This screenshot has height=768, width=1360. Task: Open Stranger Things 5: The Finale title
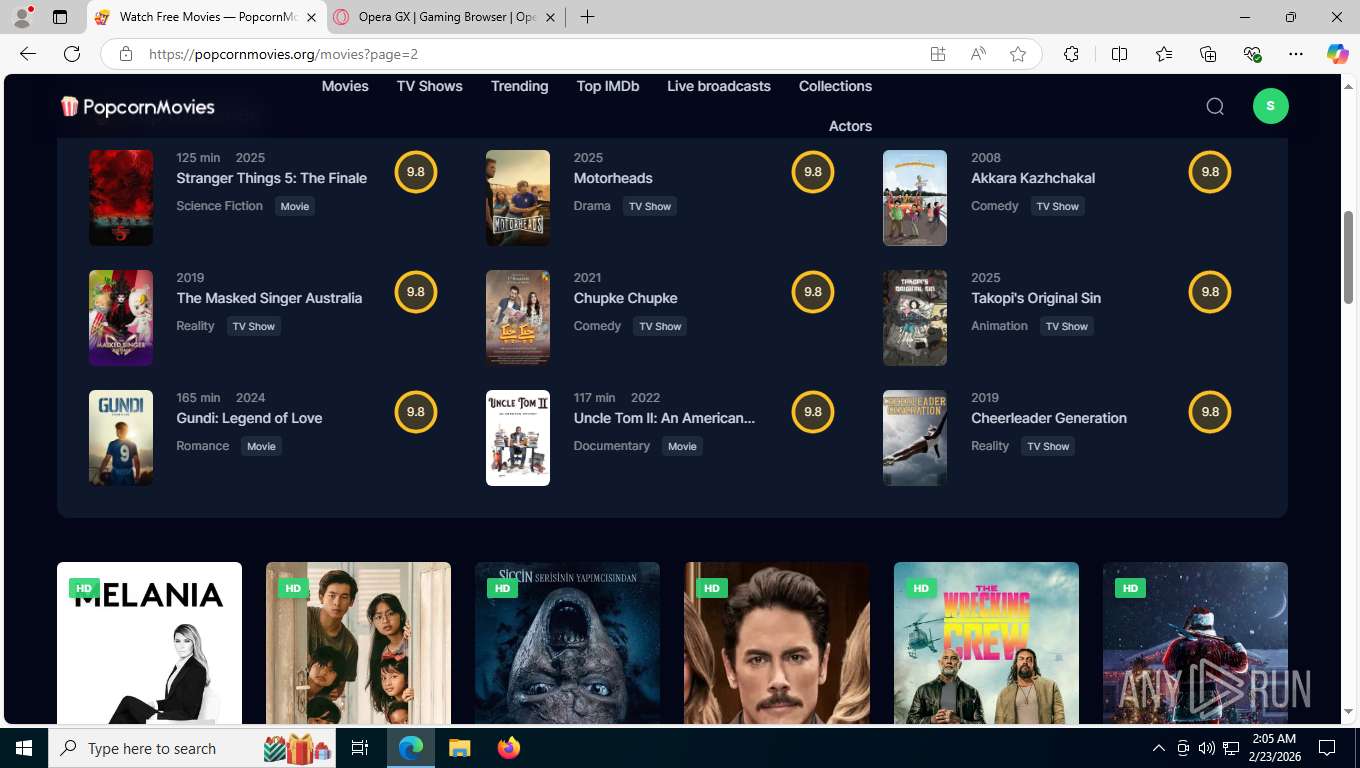coord(272,178)
